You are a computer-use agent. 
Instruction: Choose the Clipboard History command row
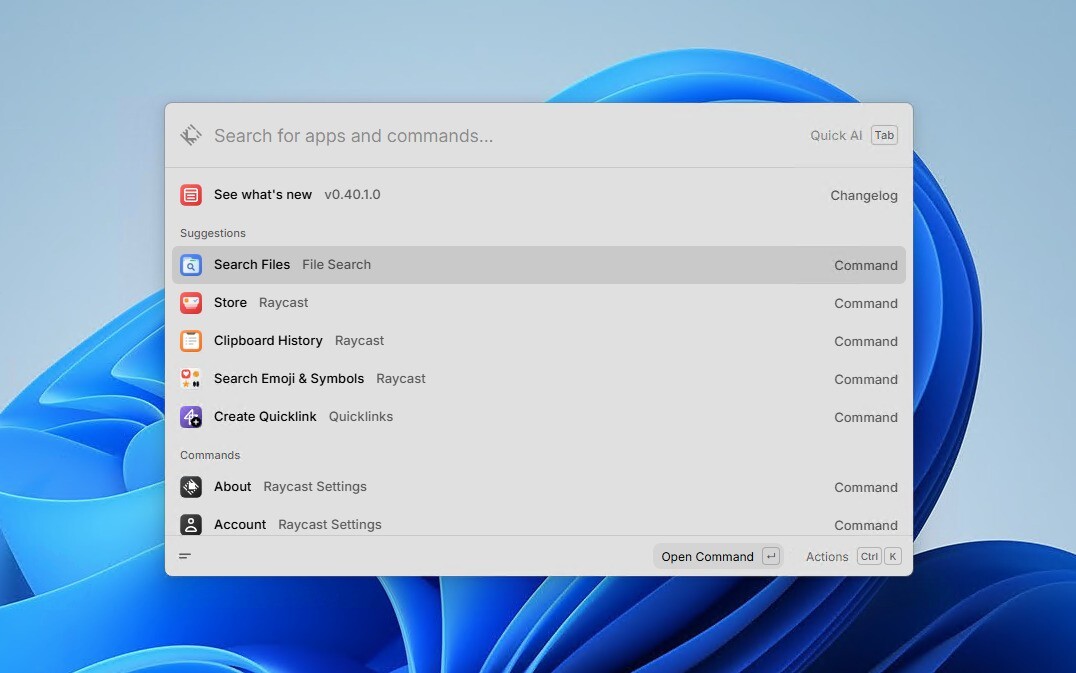point(538,341)
